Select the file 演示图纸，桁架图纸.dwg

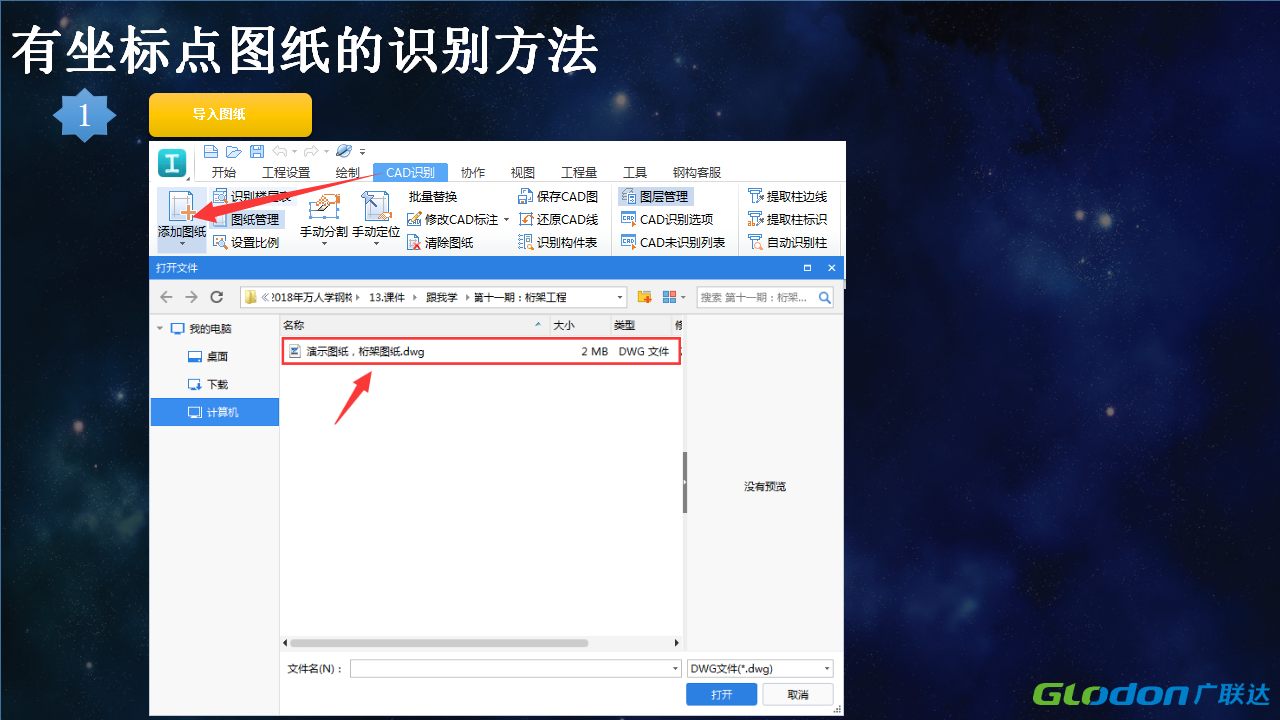click(481, 351)
